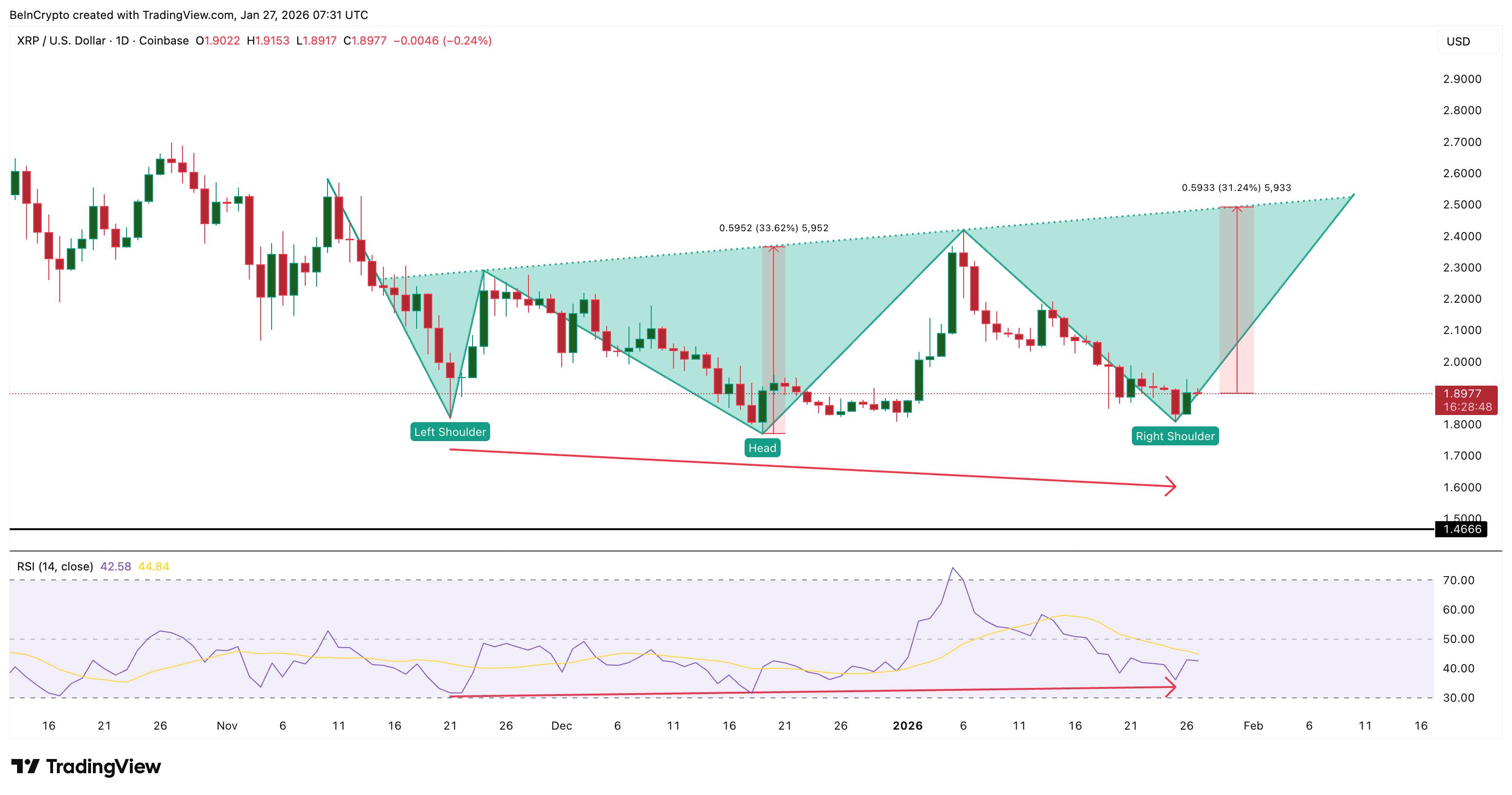Select the Head pattern label
The image size is (1512, 795).
[763, 448]
